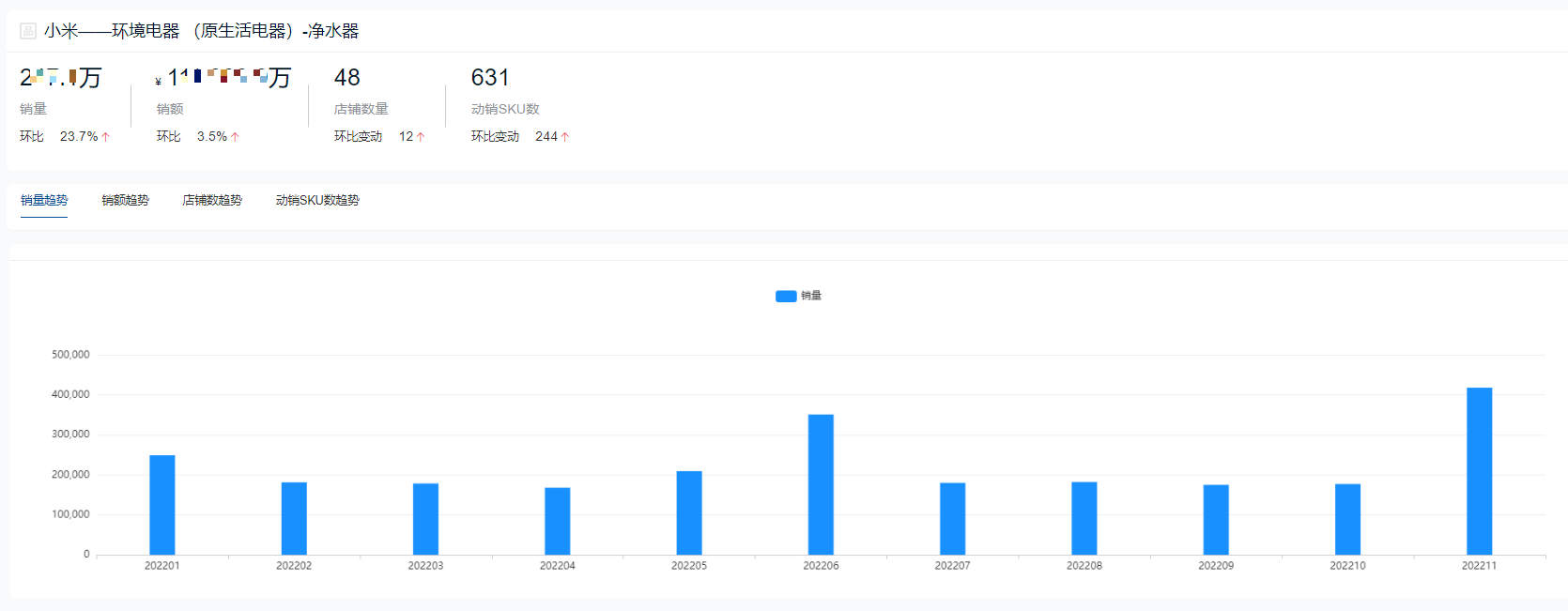Click the 202205 bar

689,512
